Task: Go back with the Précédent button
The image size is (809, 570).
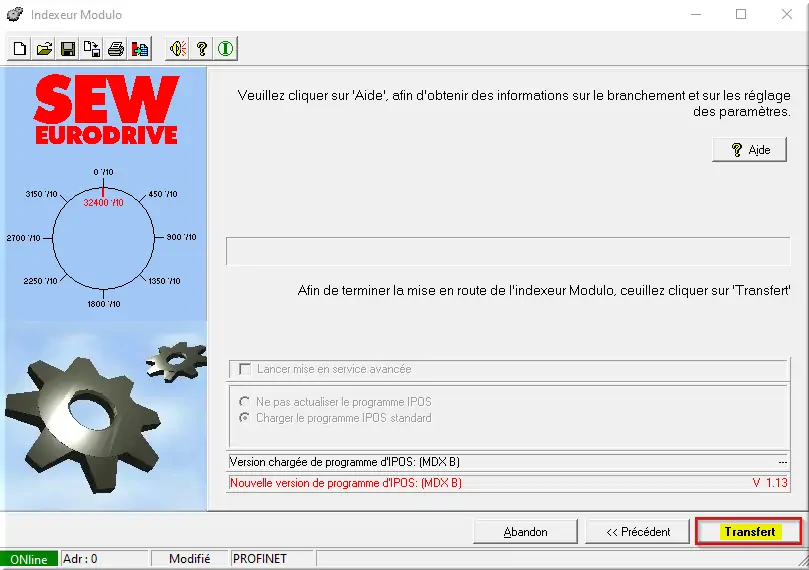Action: point(638,532)
